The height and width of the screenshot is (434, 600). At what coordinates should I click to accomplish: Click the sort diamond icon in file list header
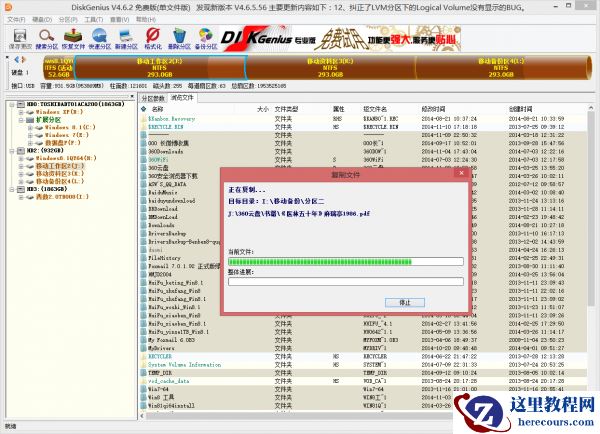tap(143, 109)
